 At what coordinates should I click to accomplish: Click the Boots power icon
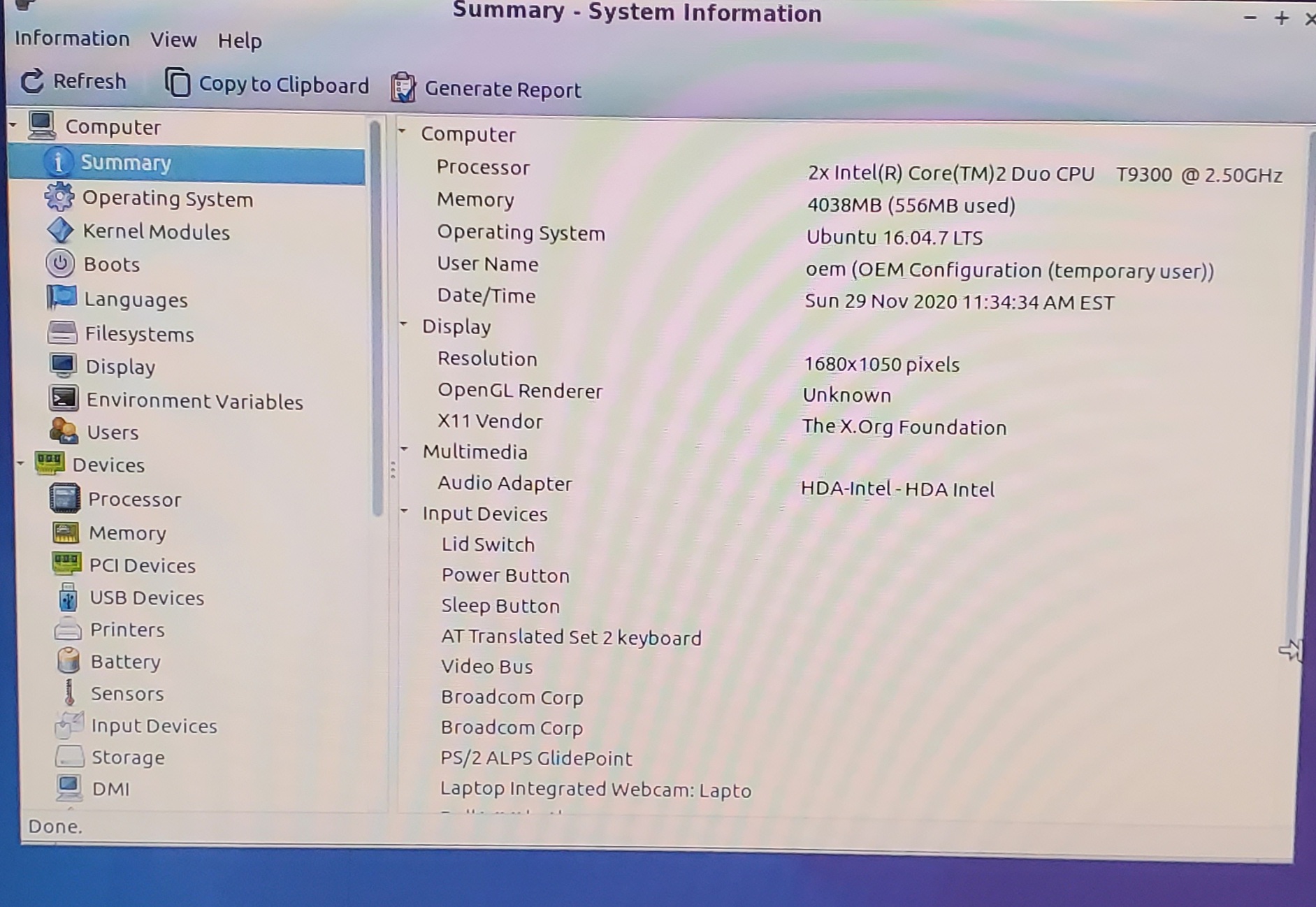[61, 264]
